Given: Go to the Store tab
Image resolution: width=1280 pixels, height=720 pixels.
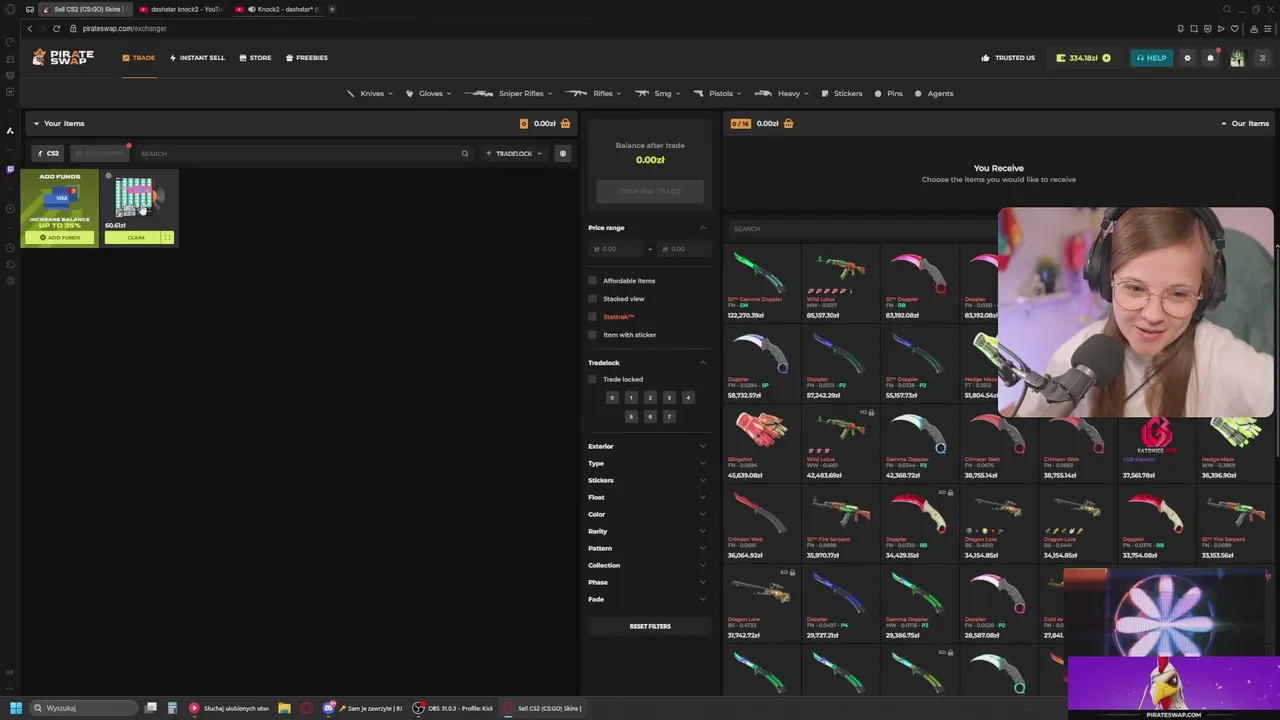Looking at the screenshot, I should (x=255, y=58).
